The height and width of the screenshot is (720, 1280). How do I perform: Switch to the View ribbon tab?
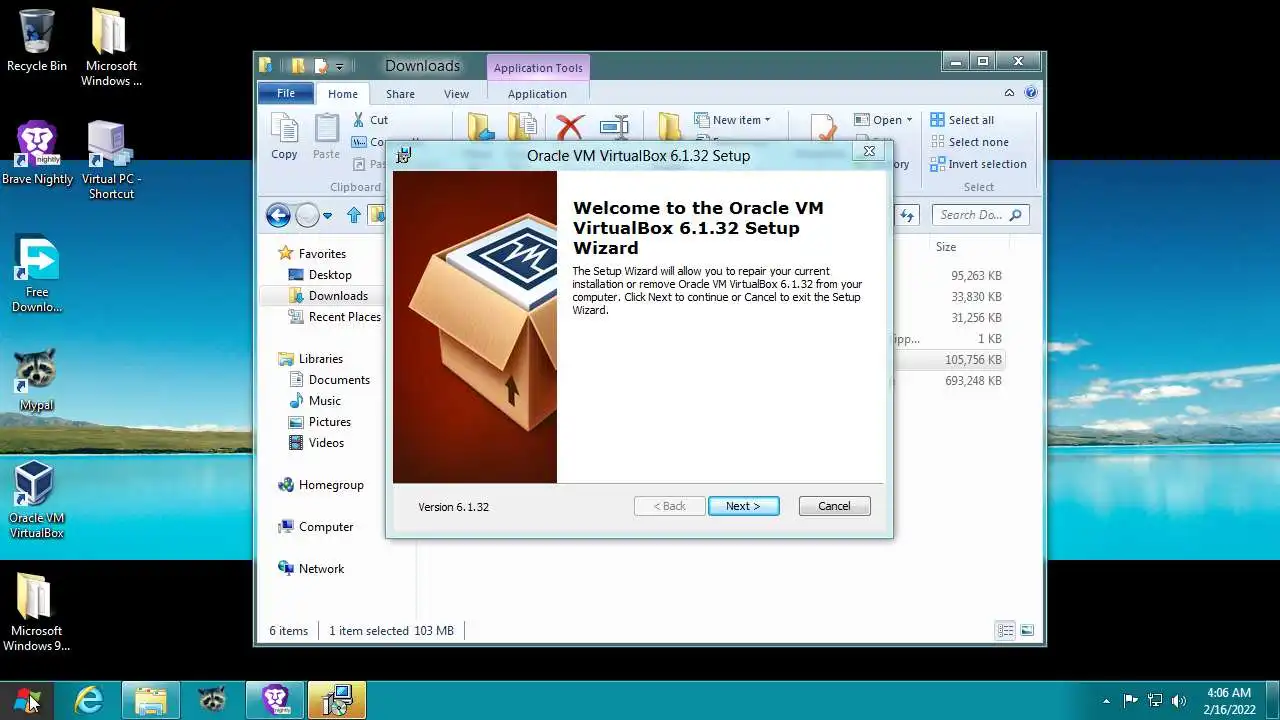click(x=456, y=94)
